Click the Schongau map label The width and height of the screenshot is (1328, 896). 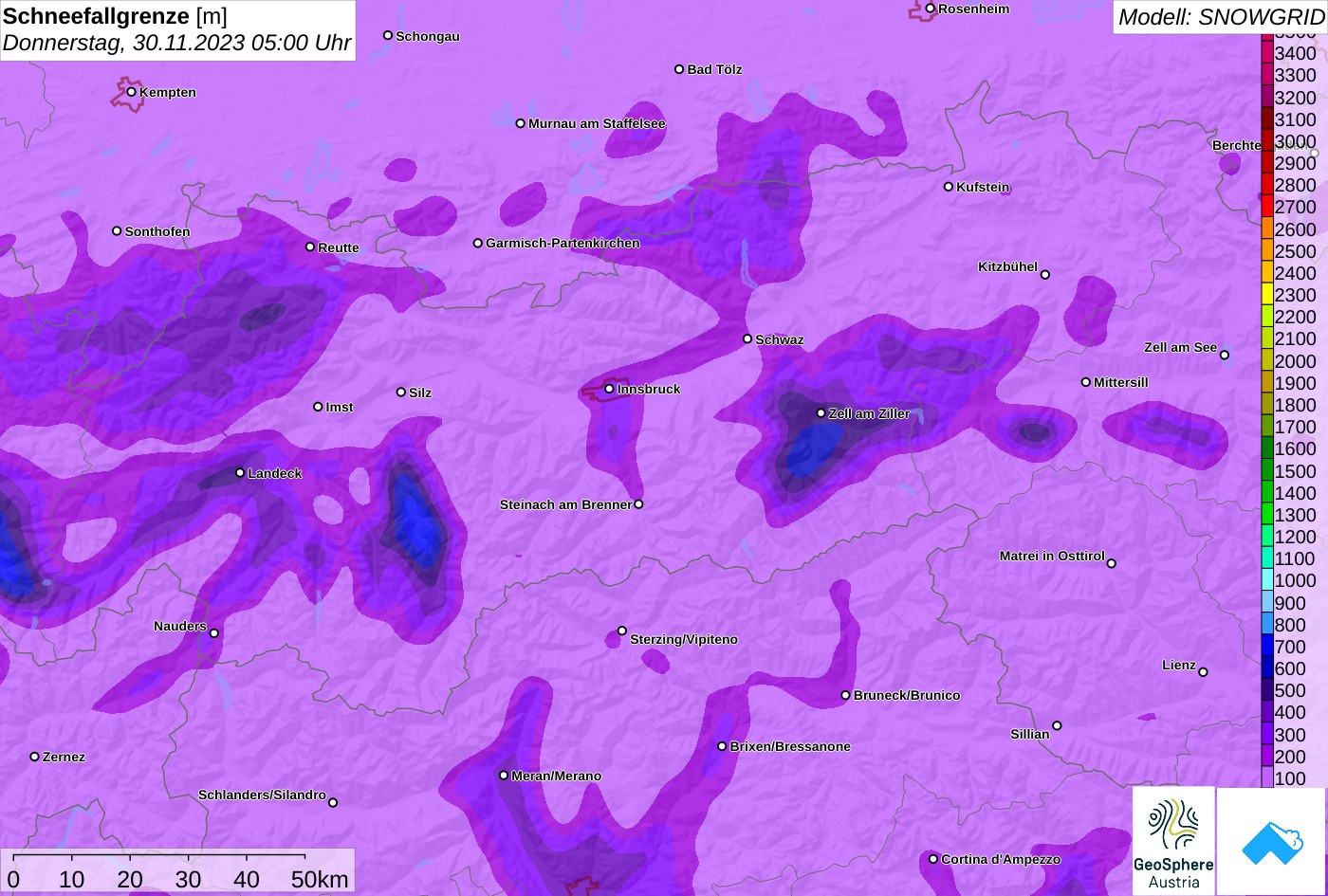(428, 36)
